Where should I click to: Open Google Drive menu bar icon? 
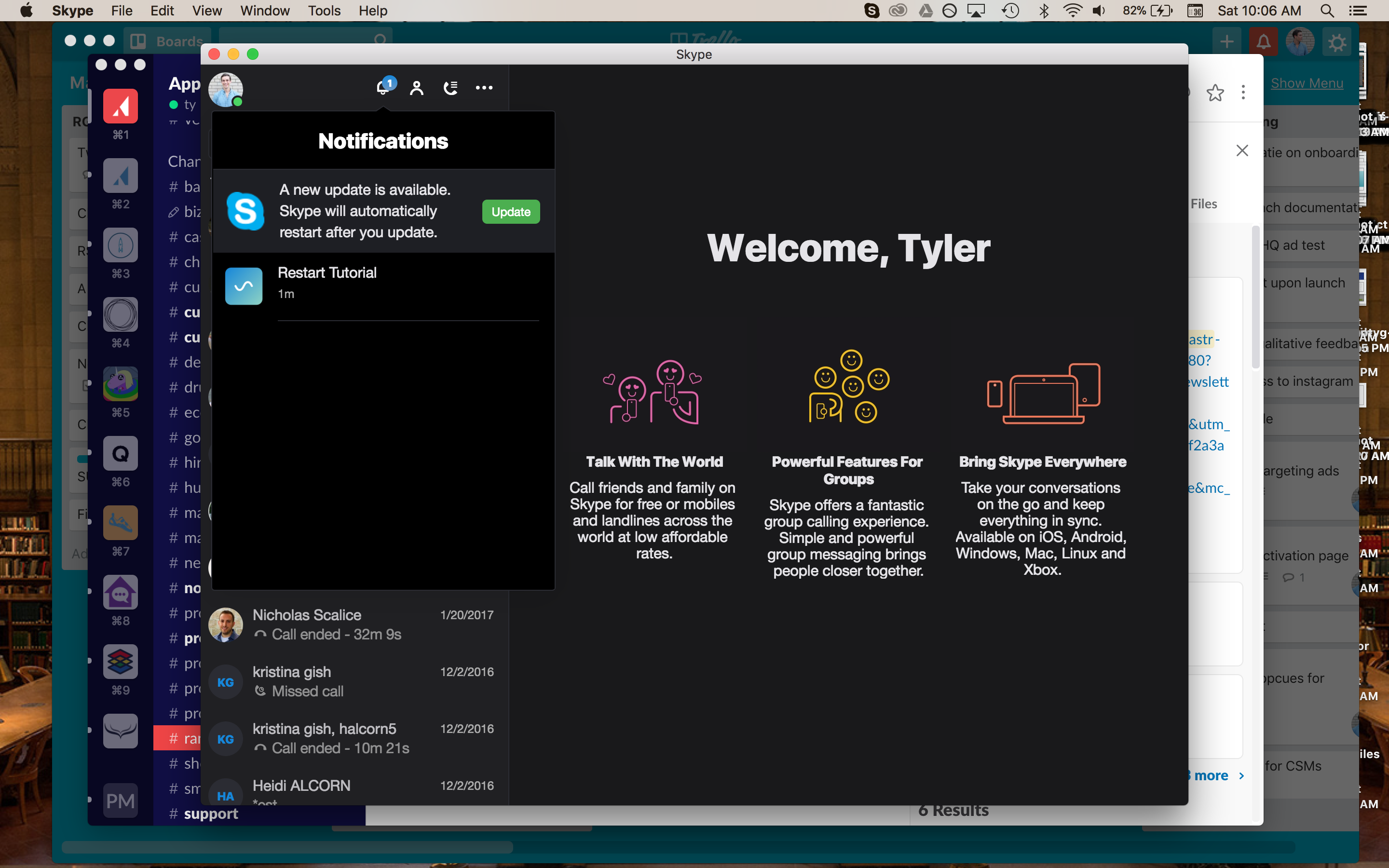coord(925,10)
